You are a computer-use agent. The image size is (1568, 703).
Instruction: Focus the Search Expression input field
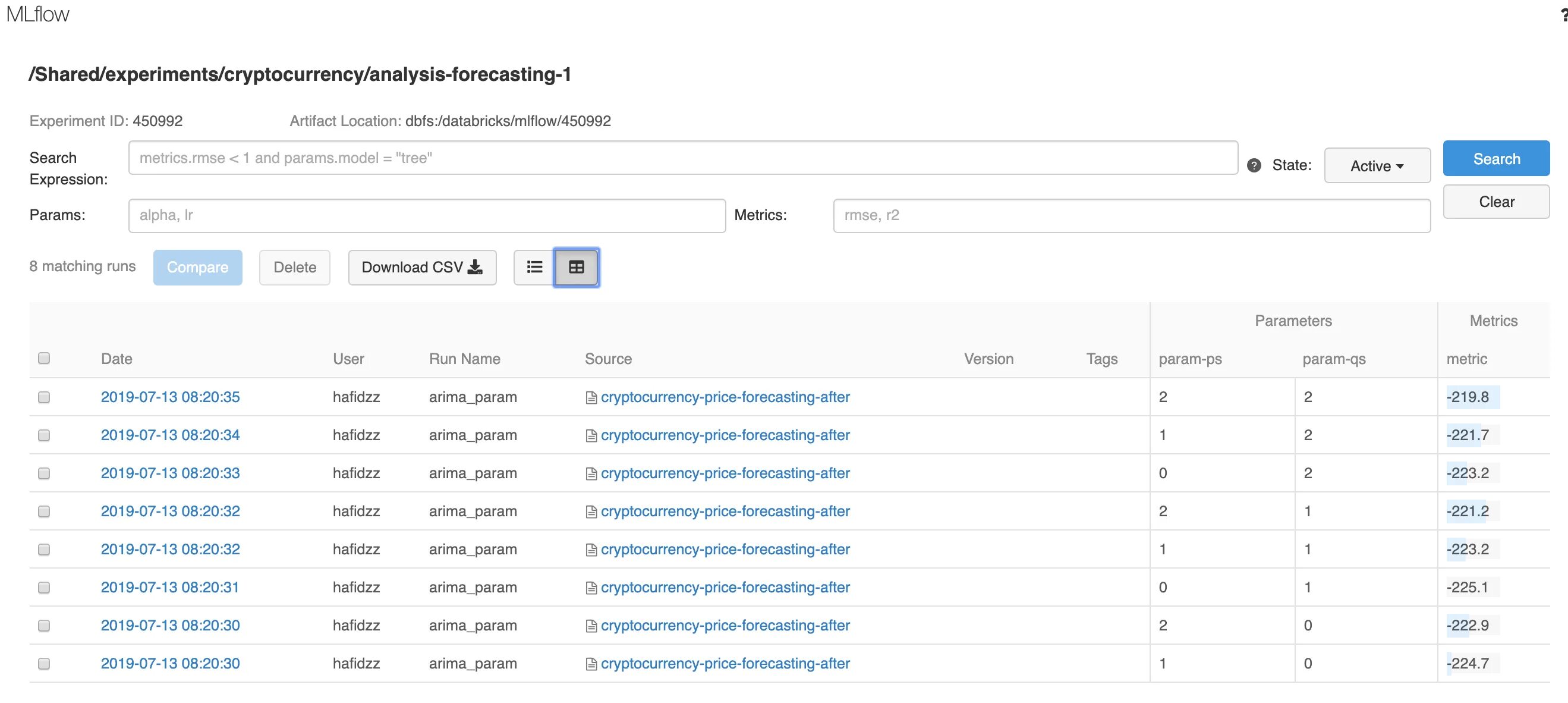(x=682, y=158)
